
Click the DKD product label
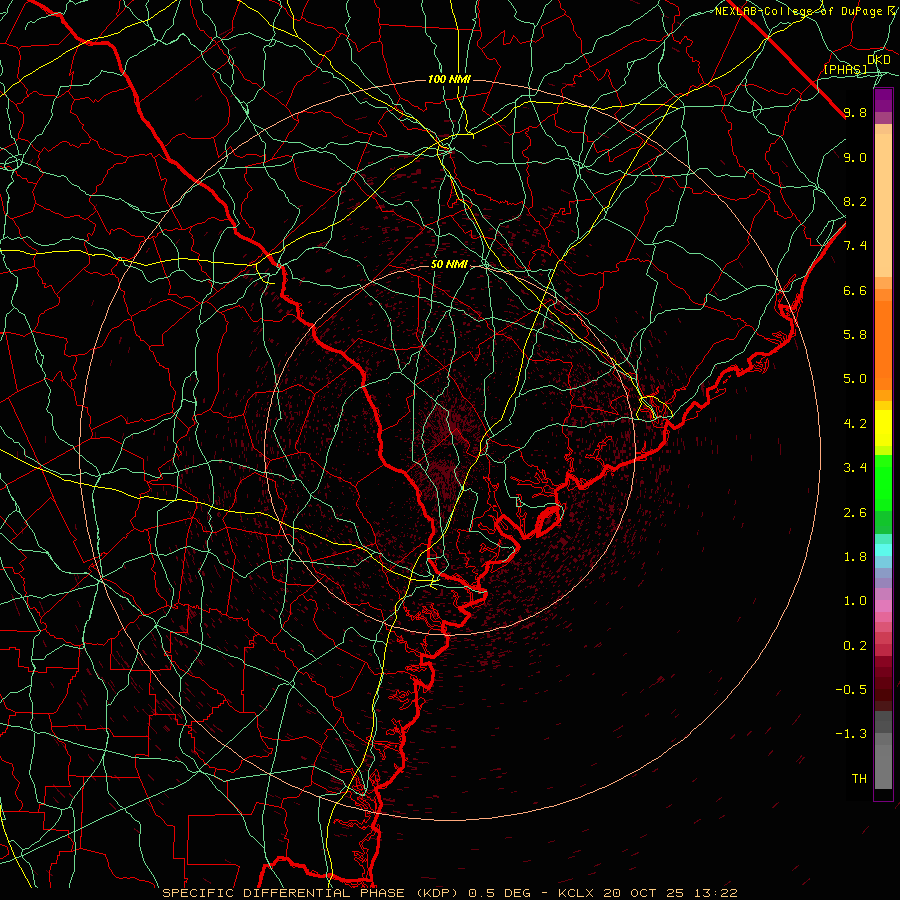click(879, 59)
